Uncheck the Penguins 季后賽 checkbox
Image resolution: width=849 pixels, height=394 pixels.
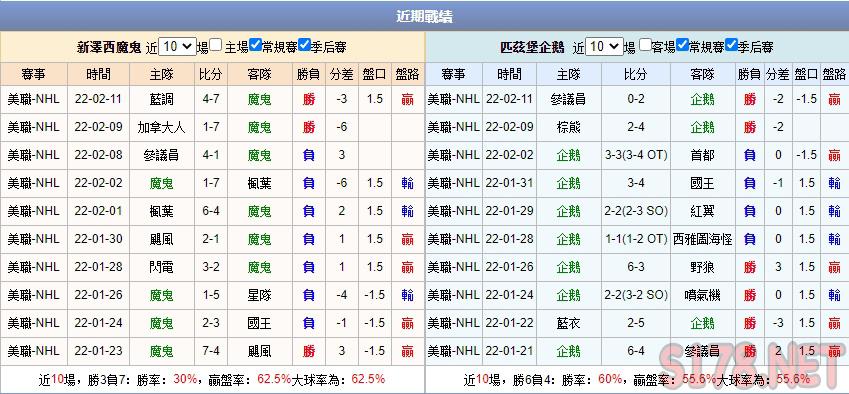pyautogui.click(x=731, y=45)
